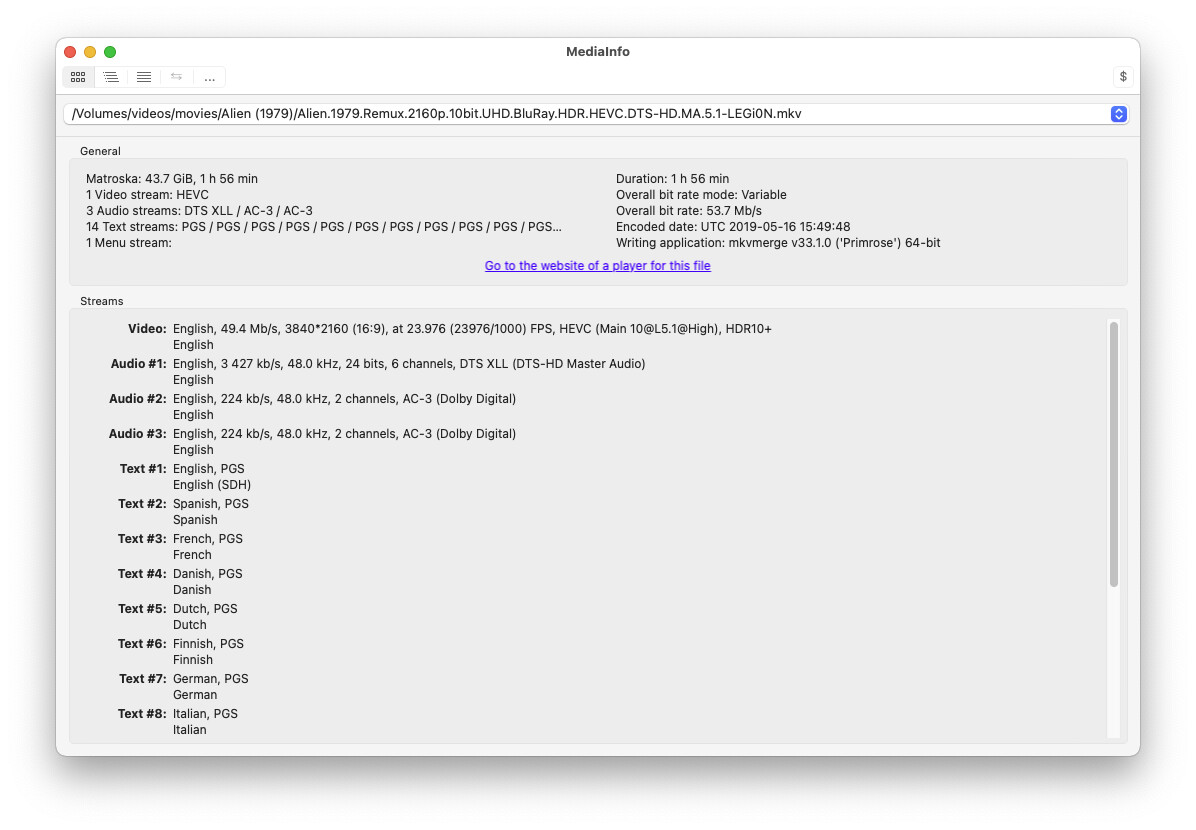Screen dimensions: 1196x830
Task: Click the MediaInfo window title
Action: tap(598, 52)
